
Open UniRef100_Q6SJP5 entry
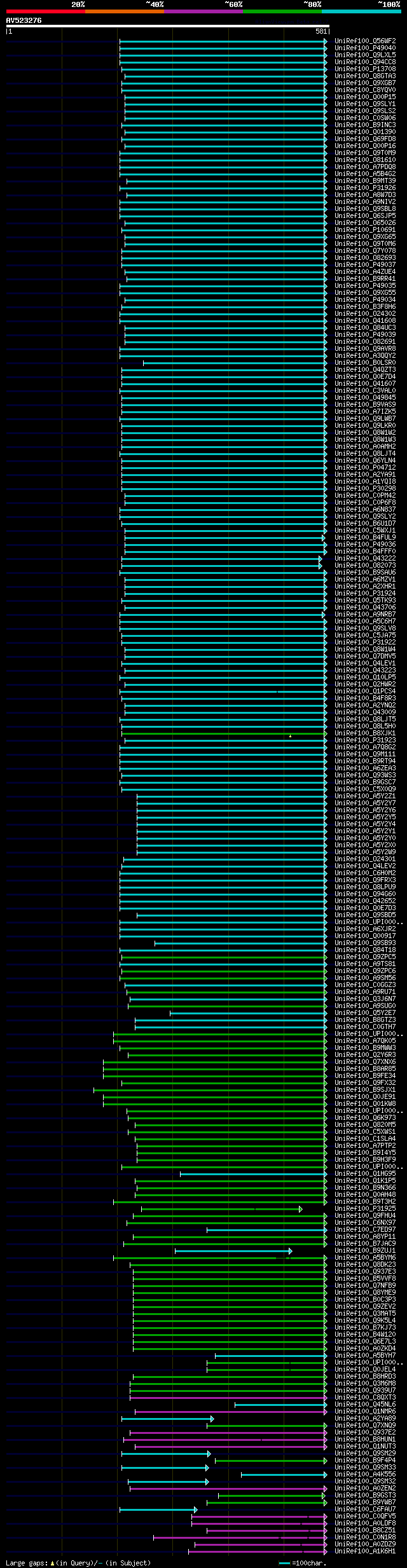pos(365,215)
